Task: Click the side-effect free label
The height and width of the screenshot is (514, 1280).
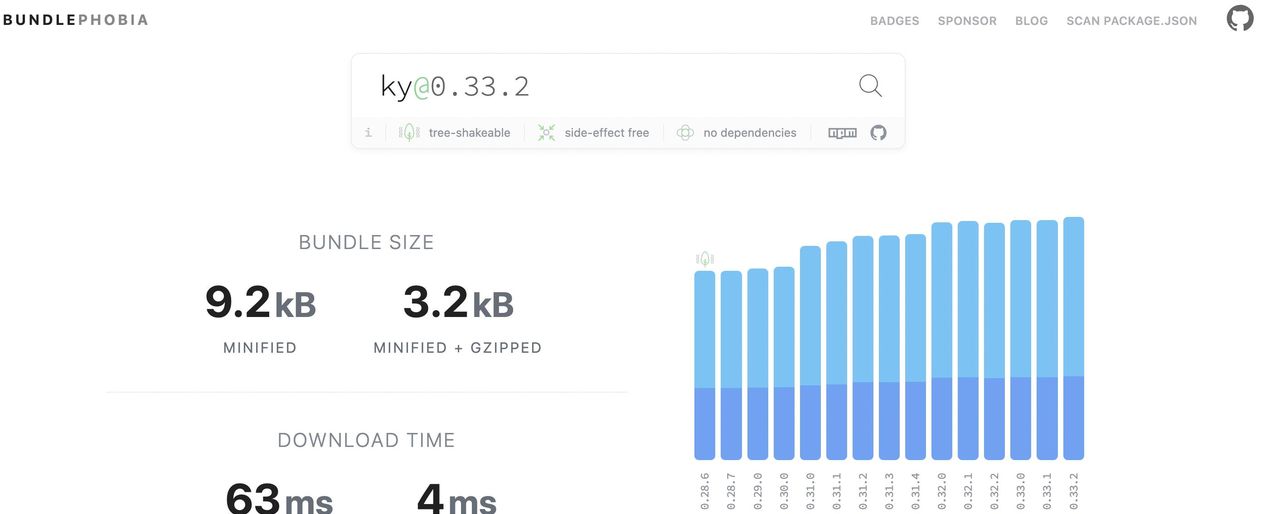Action: [606, 133]
